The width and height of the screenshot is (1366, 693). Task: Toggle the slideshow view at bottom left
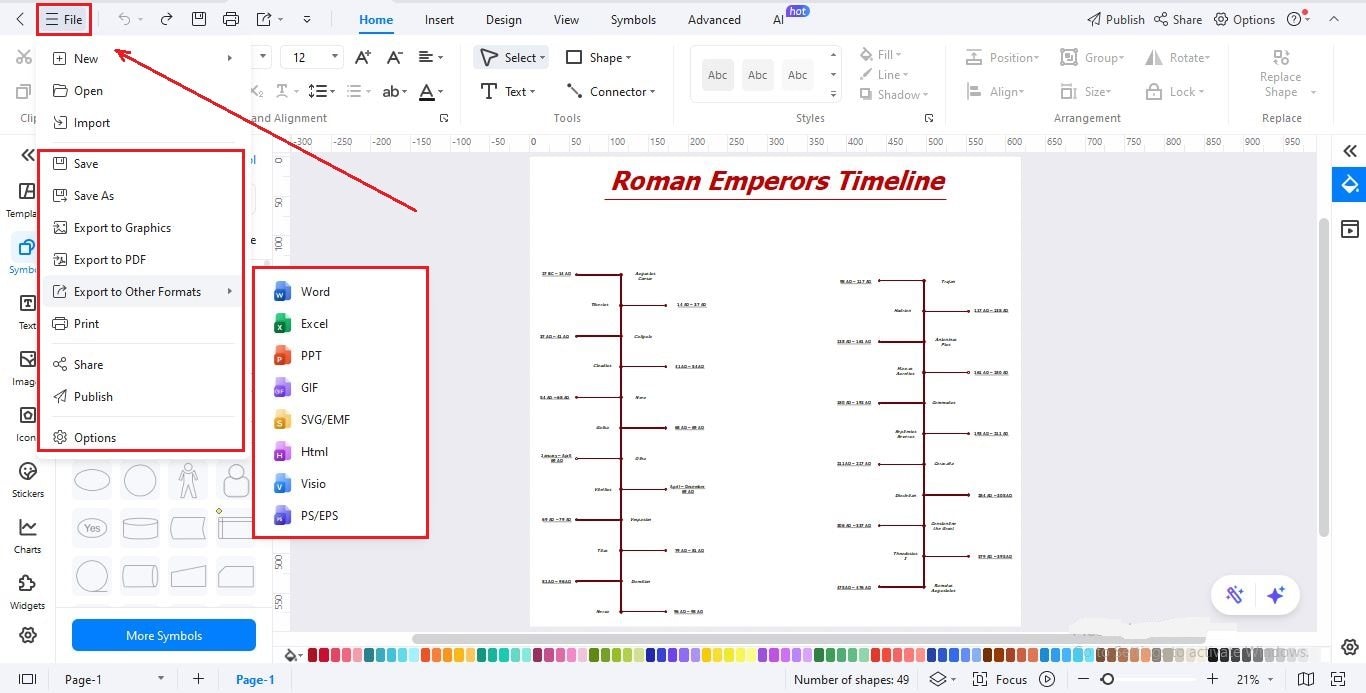27,679
